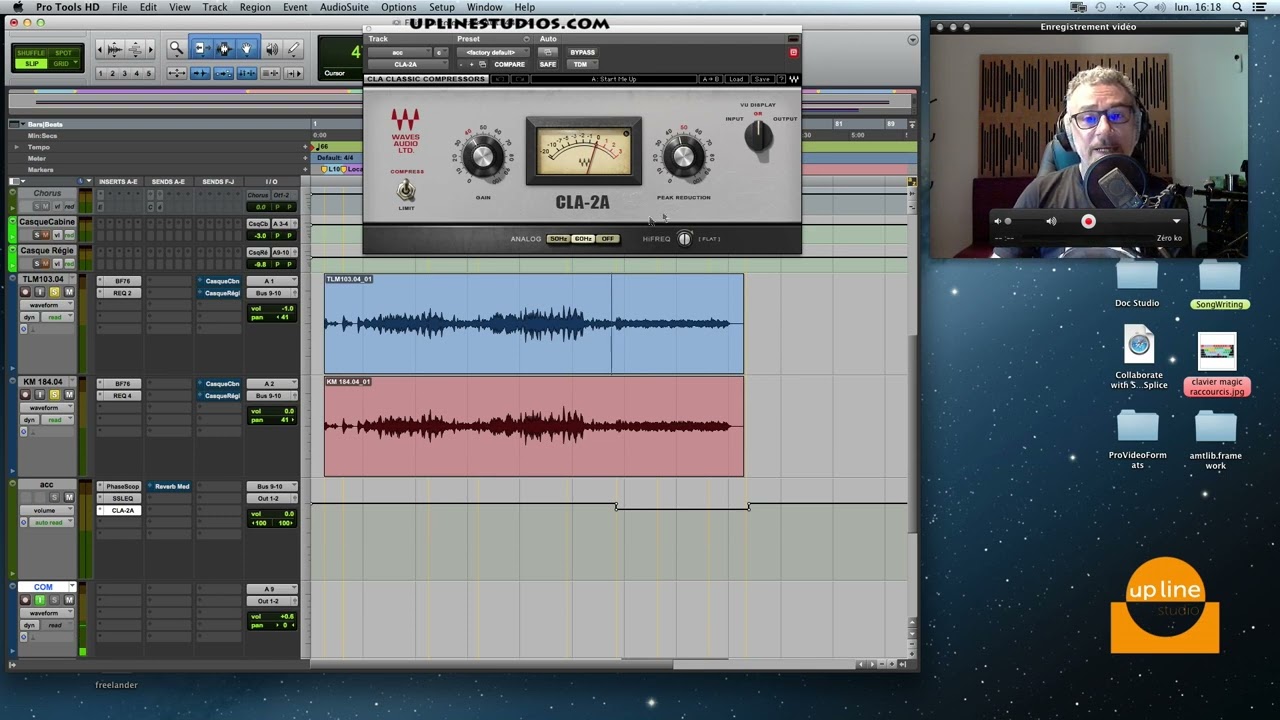Open acc track volume view selector
Viewport: 1280px width, 720px height.
tap(46, 510)
